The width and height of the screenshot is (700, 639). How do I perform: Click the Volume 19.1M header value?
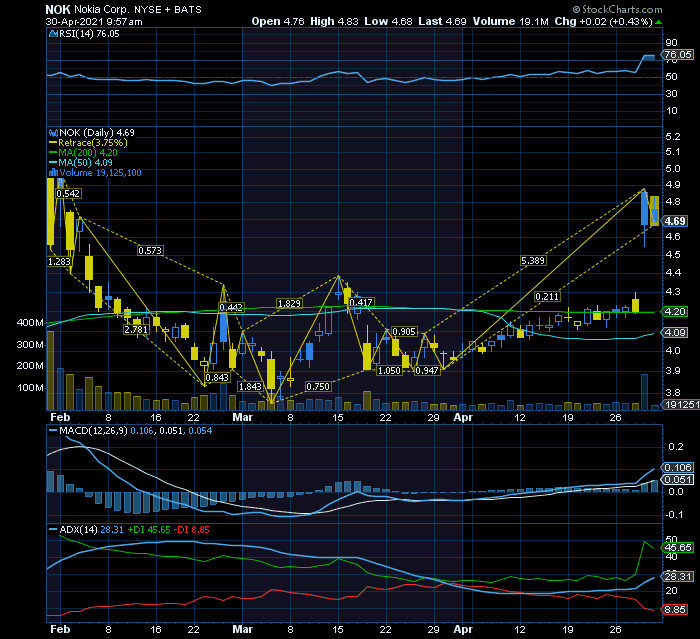(x=510, y=21)
